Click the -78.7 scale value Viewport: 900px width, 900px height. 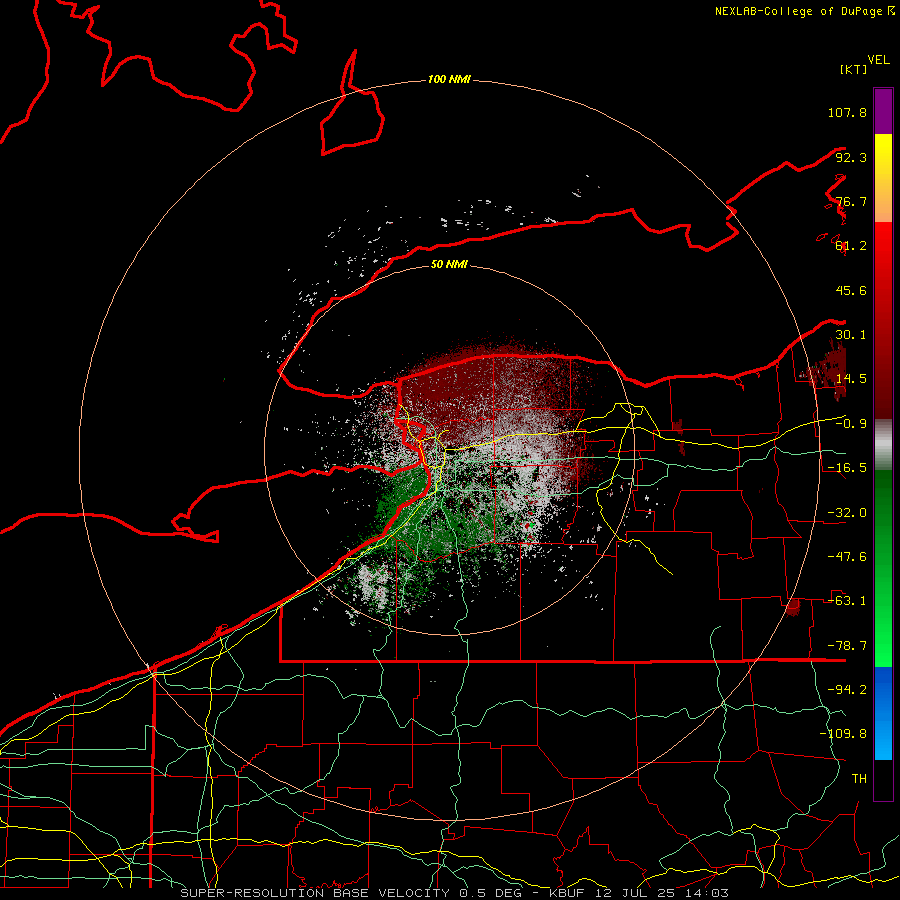[x=847, y=646]
